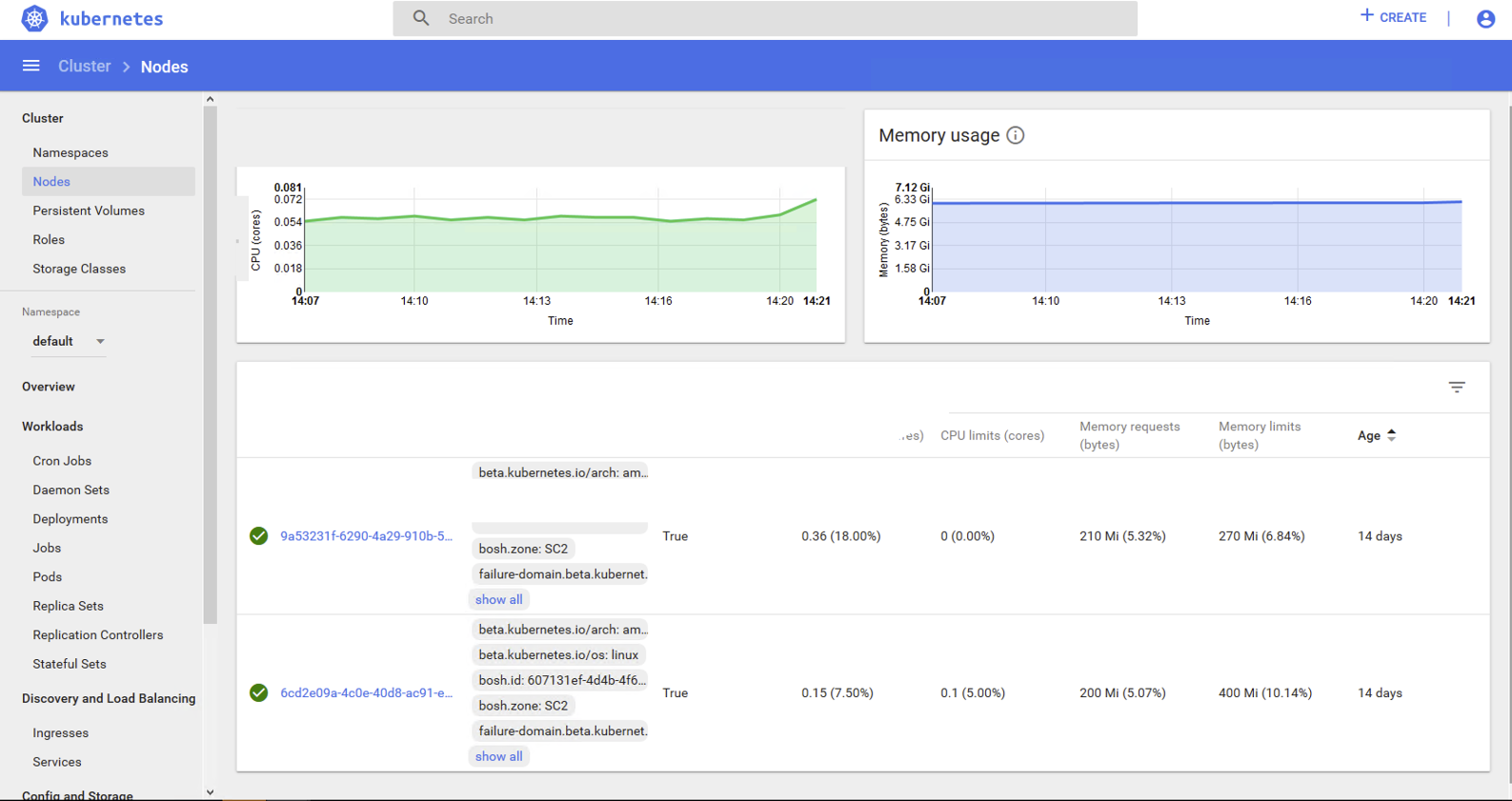Click the search magnifier icon
The image size is (1512, 801).
[x=421, y=18]
